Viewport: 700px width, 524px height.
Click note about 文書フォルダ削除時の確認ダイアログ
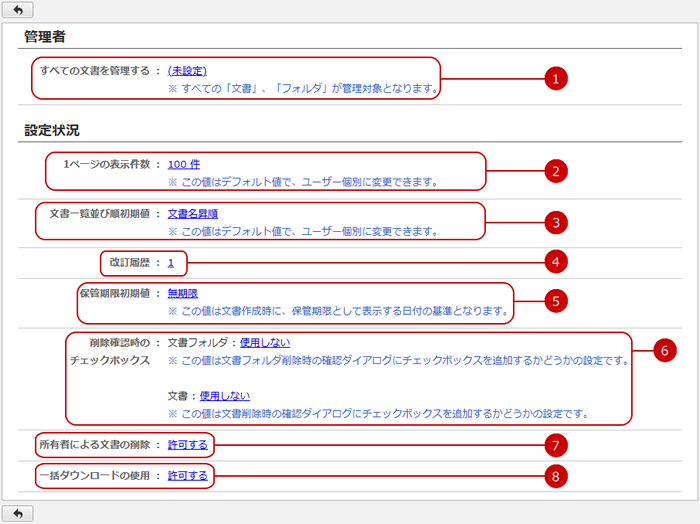point(399,360)
